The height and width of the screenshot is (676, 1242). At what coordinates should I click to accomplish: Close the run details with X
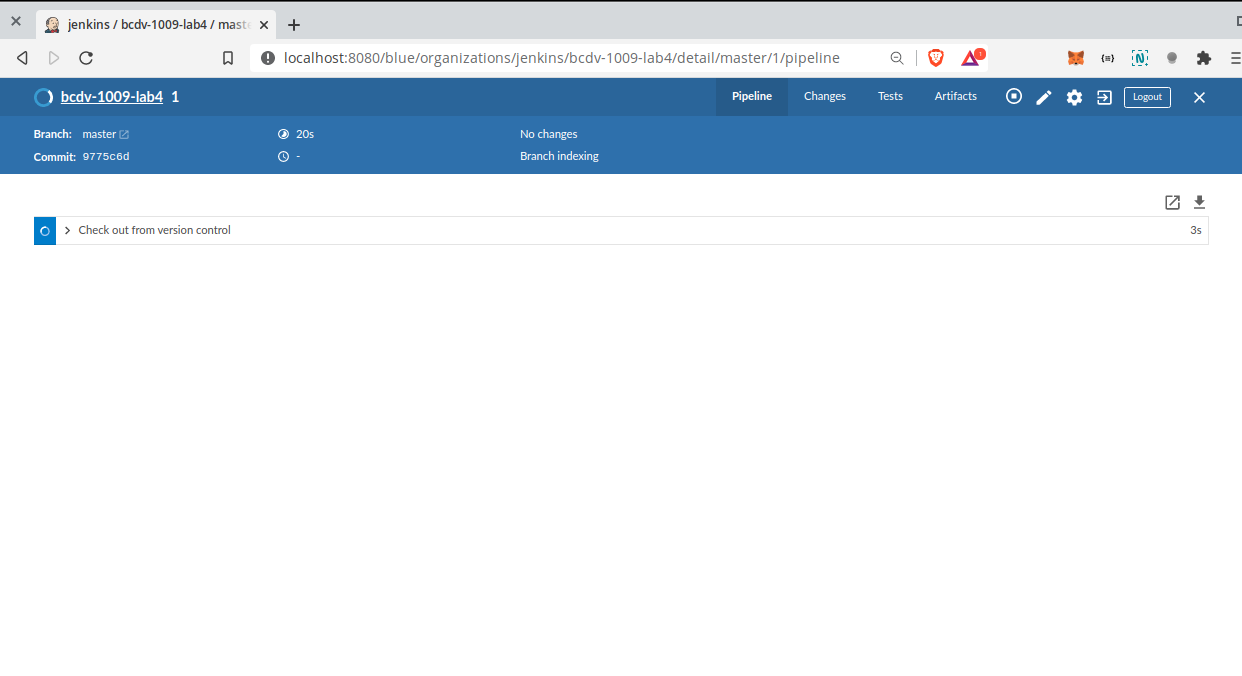1199,97
